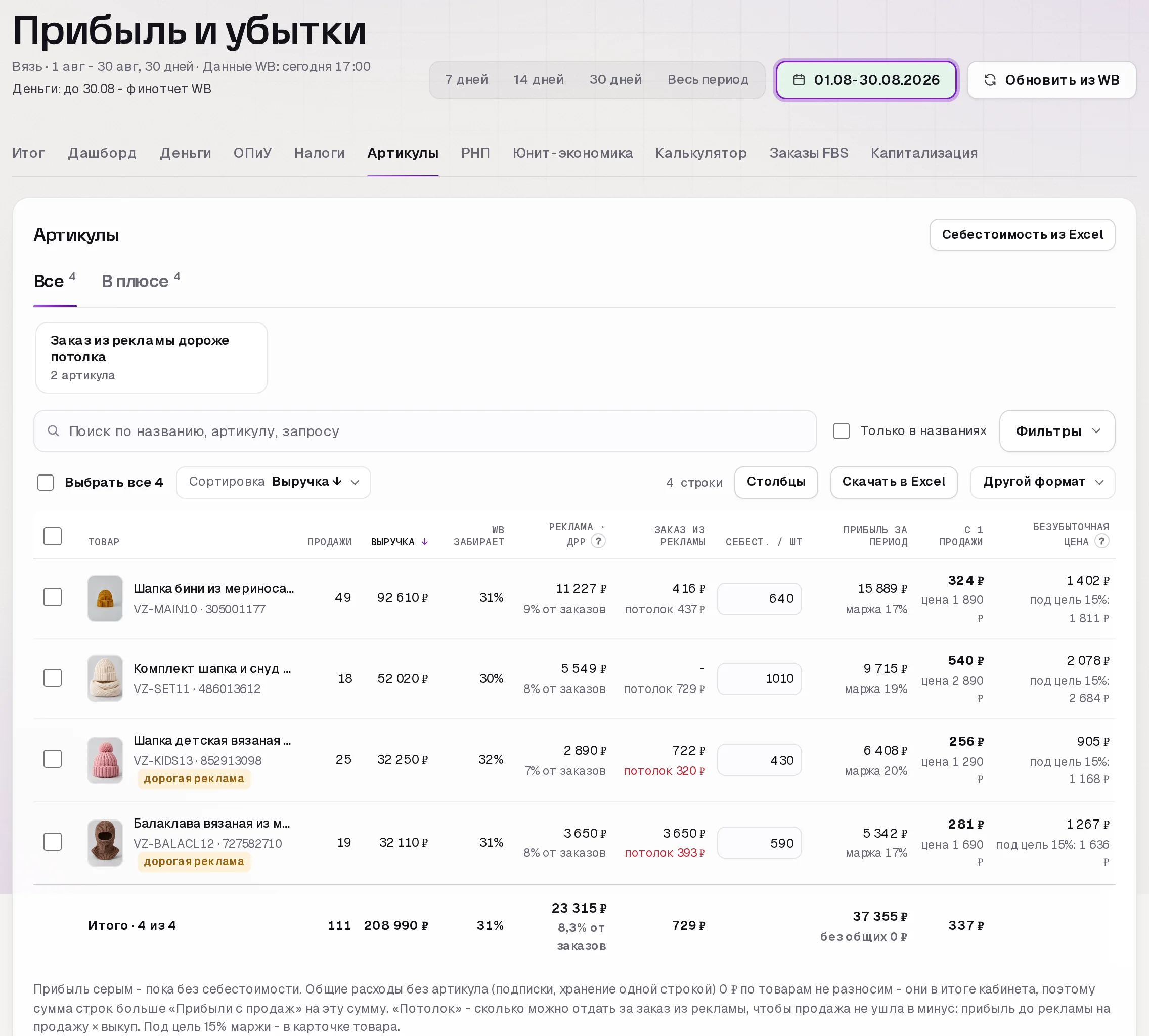Open thumbnail of Шапка бини из мериноса
1149x1036 pixels.
pyautogui.click(x=105, y=598)
